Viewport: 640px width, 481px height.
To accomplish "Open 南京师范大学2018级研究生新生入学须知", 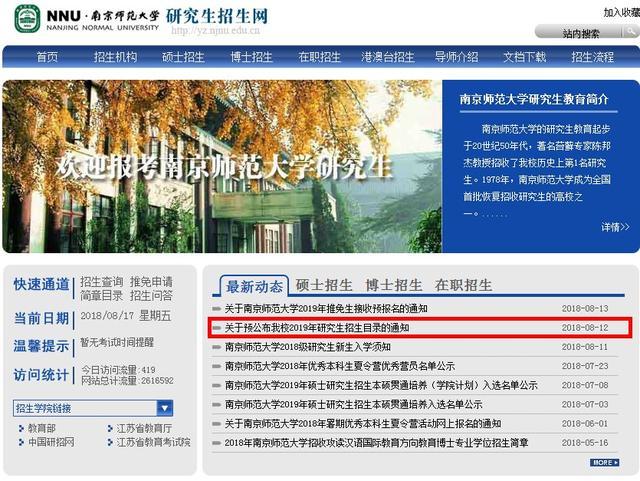I will pyautogui.click(x=308, y=347).
